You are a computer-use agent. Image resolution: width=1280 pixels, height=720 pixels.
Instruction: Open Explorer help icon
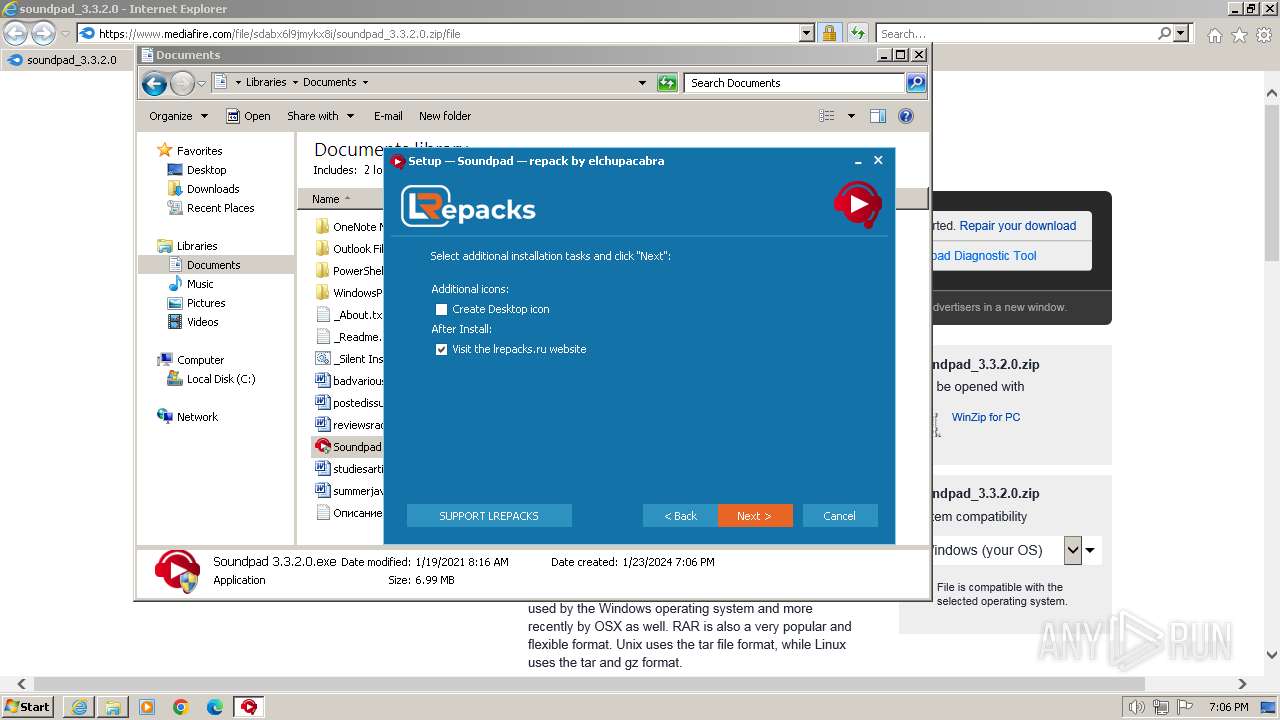point(906,116)
